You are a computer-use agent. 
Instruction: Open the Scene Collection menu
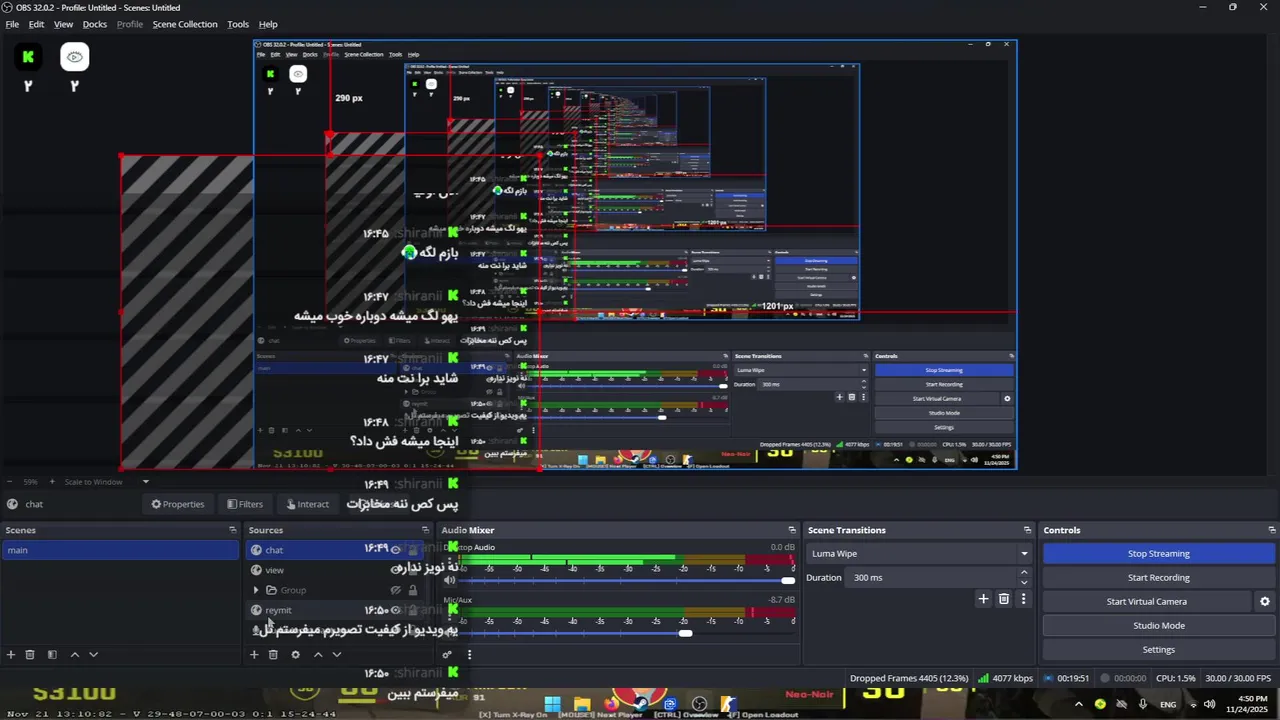tap(185, 24)
